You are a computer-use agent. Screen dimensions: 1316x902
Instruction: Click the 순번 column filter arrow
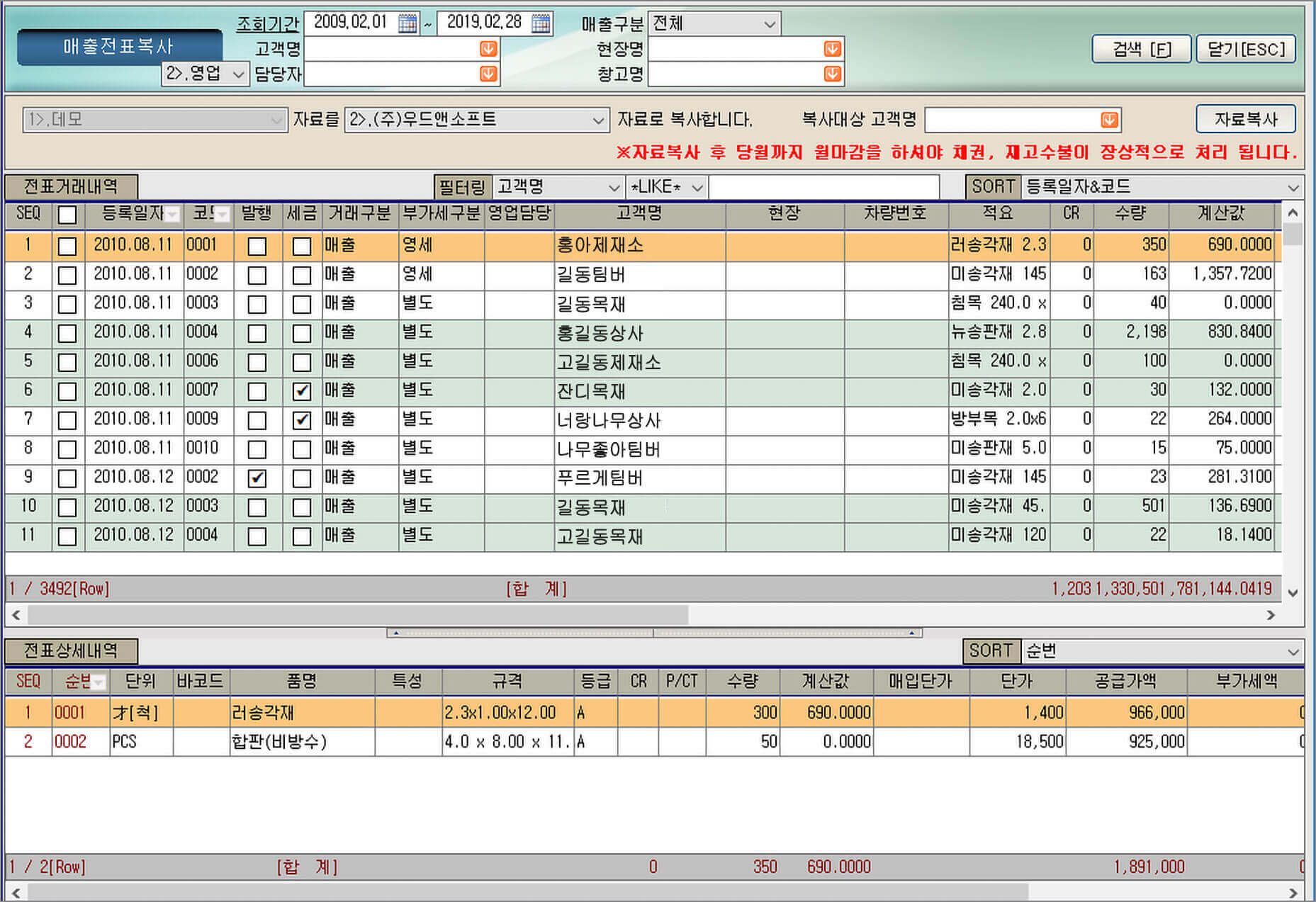[x=99, y=682]
